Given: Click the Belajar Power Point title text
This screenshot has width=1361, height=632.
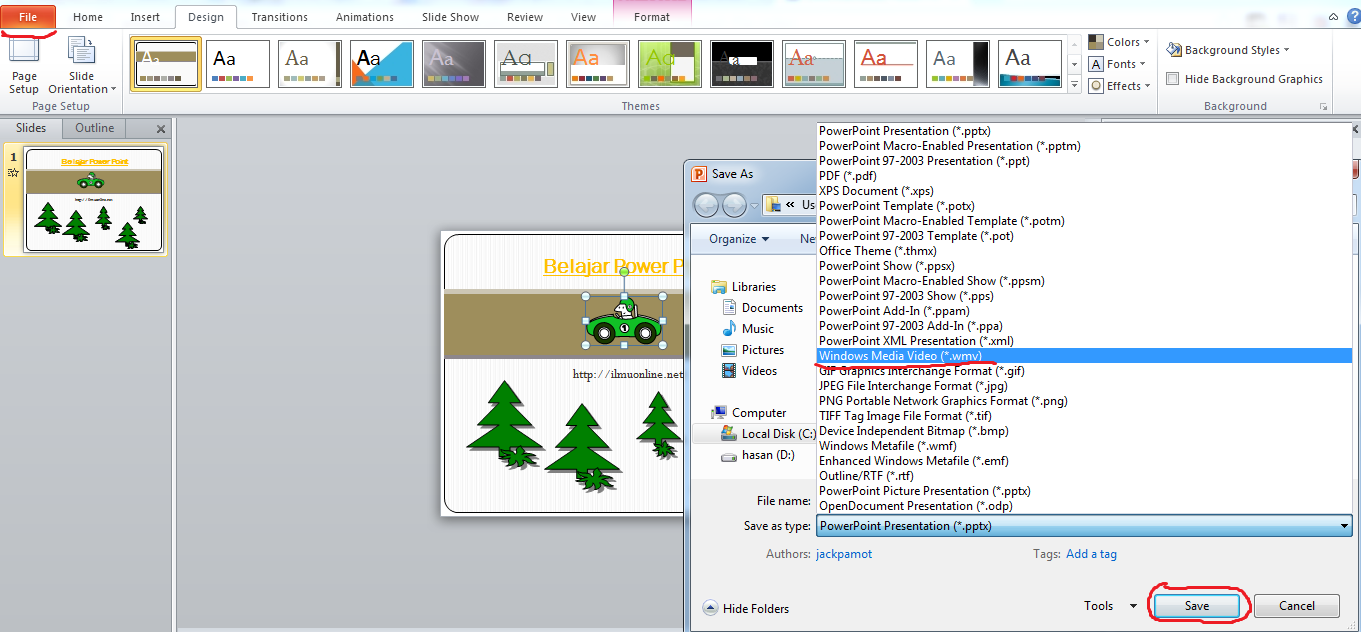Looking at the screenshot, I should pos(613,266).
